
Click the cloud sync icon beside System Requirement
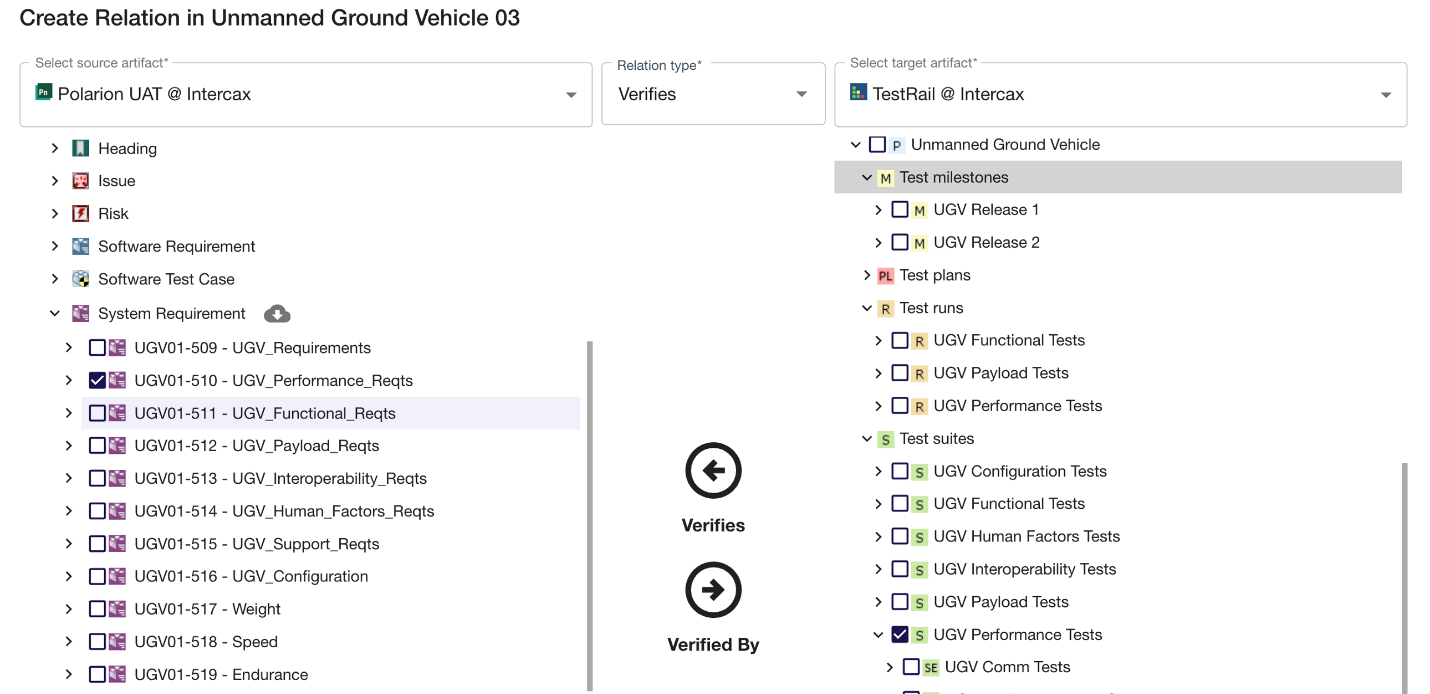pyautogui.click(x=277, y=313)
